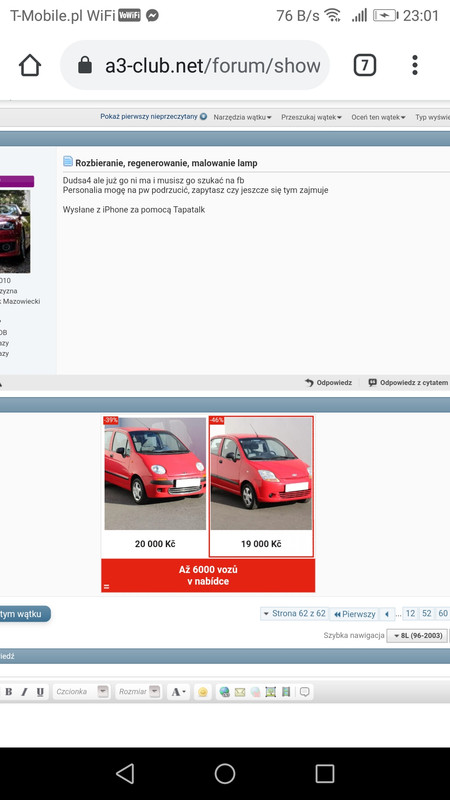The width and height of the screenshot is (450, 800).
Task: Toggle underline formatting in editor
Action: pyautogui.click(x=40, y=692)
